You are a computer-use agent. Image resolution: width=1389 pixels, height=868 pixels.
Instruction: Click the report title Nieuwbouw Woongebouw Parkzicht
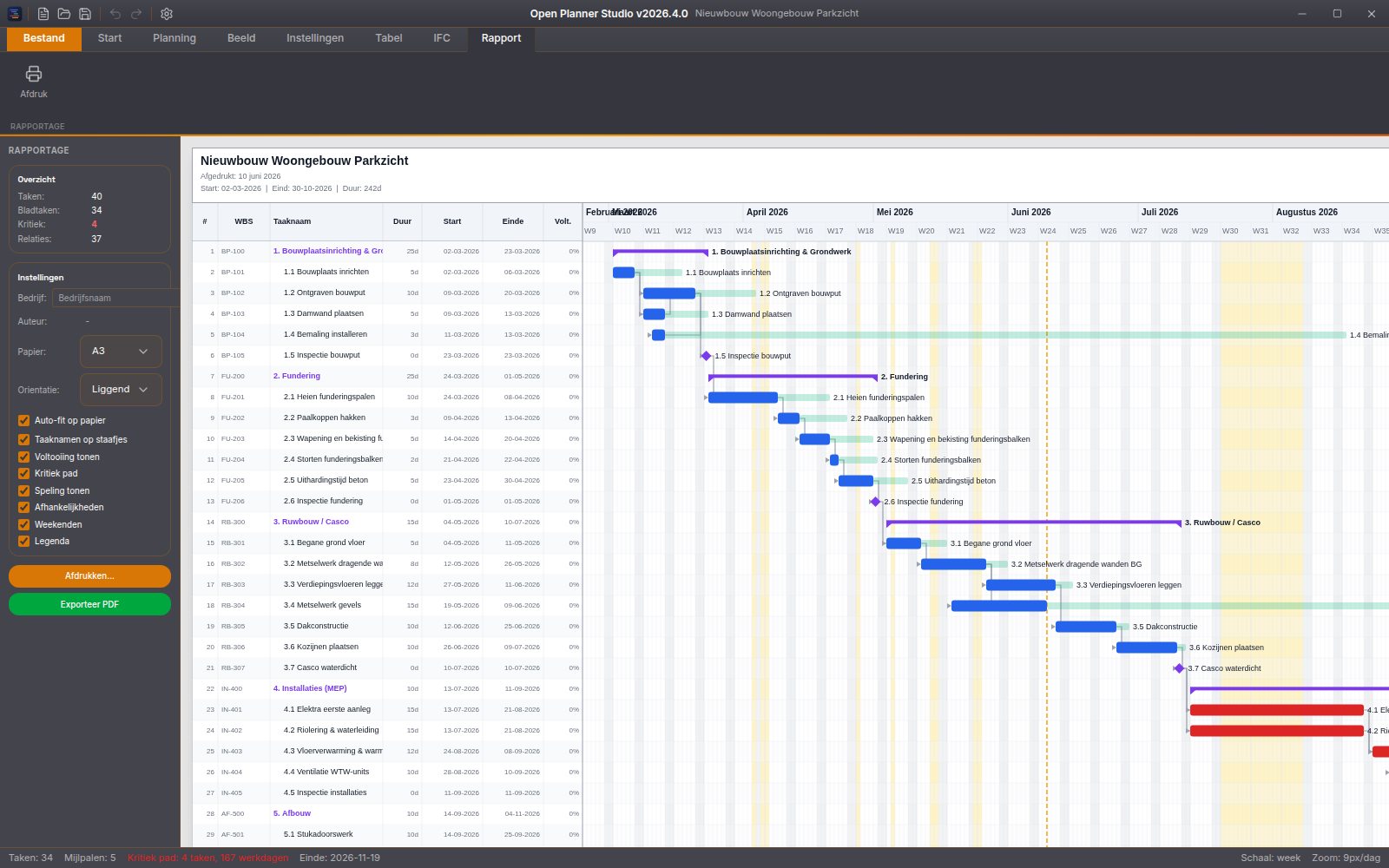coord(304,161)
